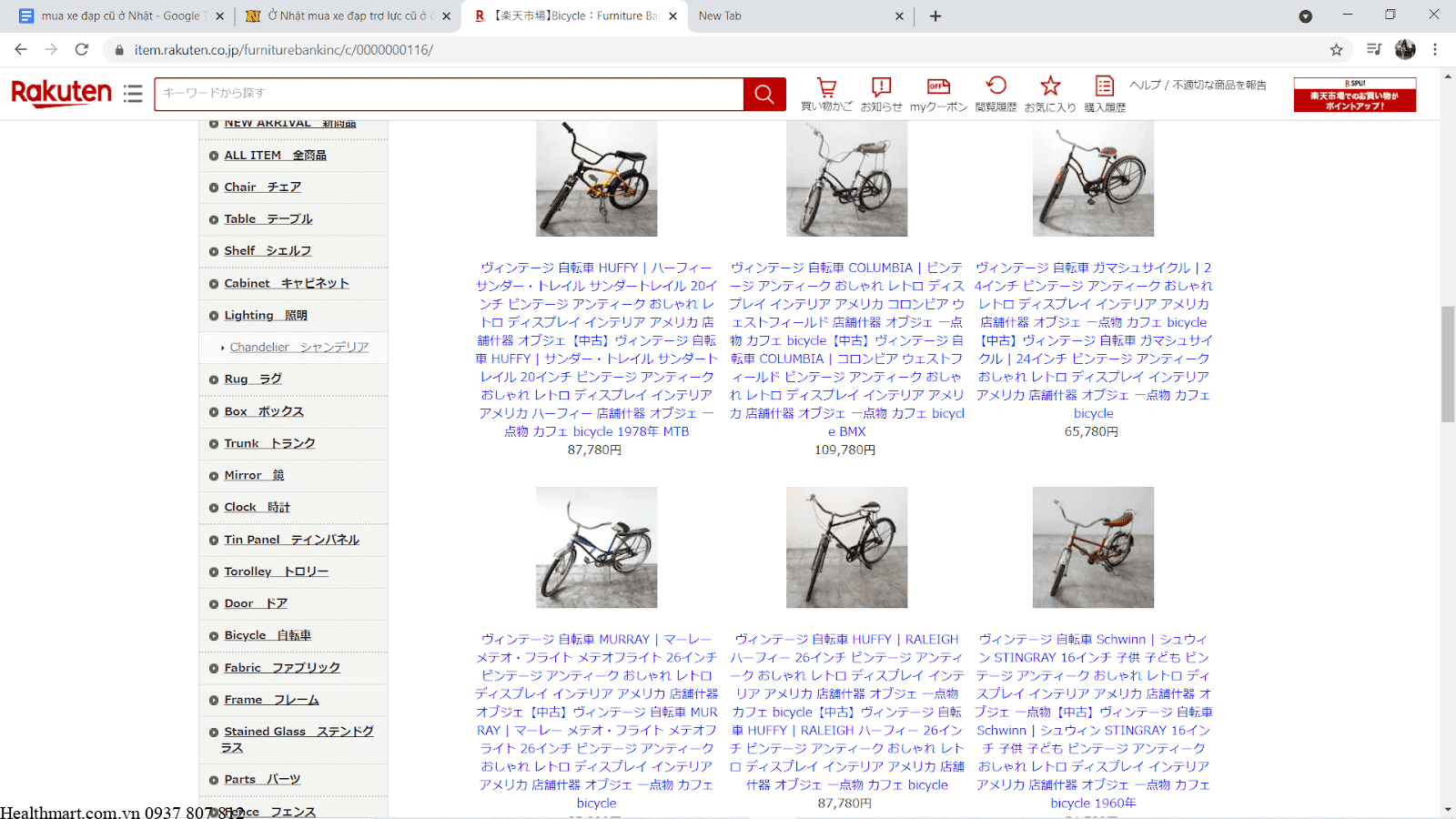
Task: Open the Cabinet キャビネット category
Action: [x=287, y=284]
